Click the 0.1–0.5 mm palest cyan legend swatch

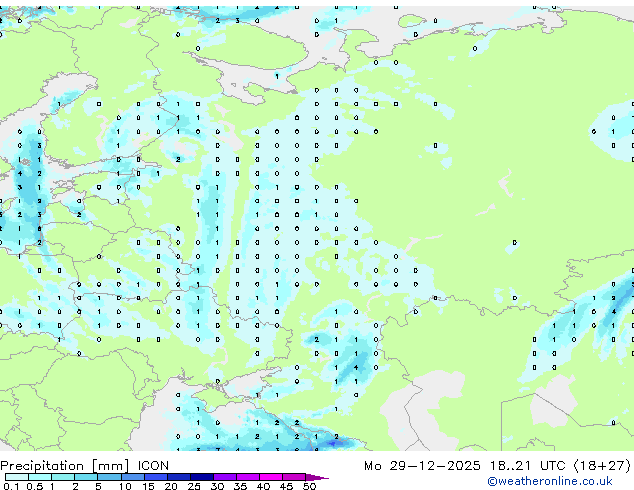coord(17,477)
